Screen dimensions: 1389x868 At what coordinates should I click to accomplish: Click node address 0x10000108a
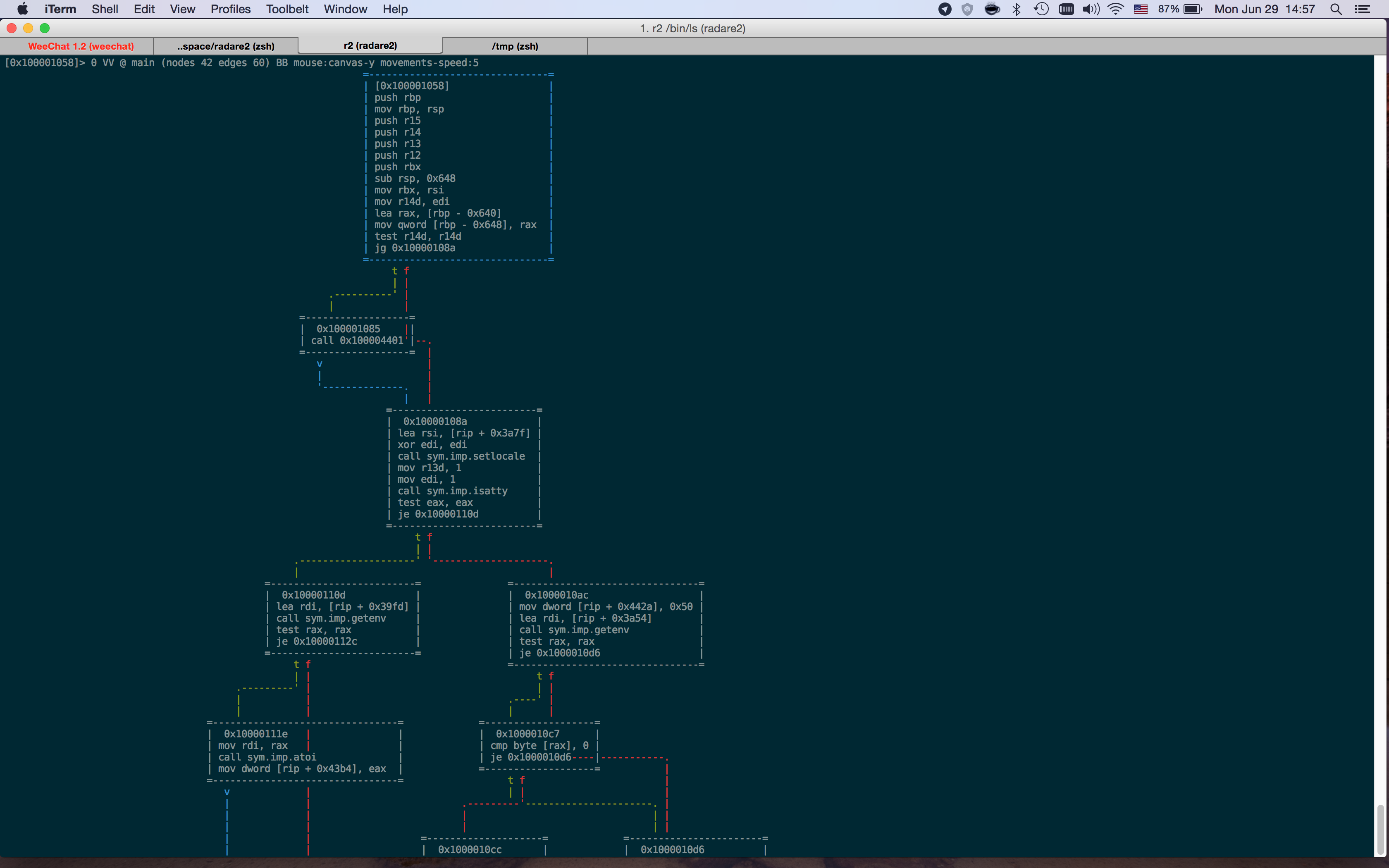coord(435,421)
